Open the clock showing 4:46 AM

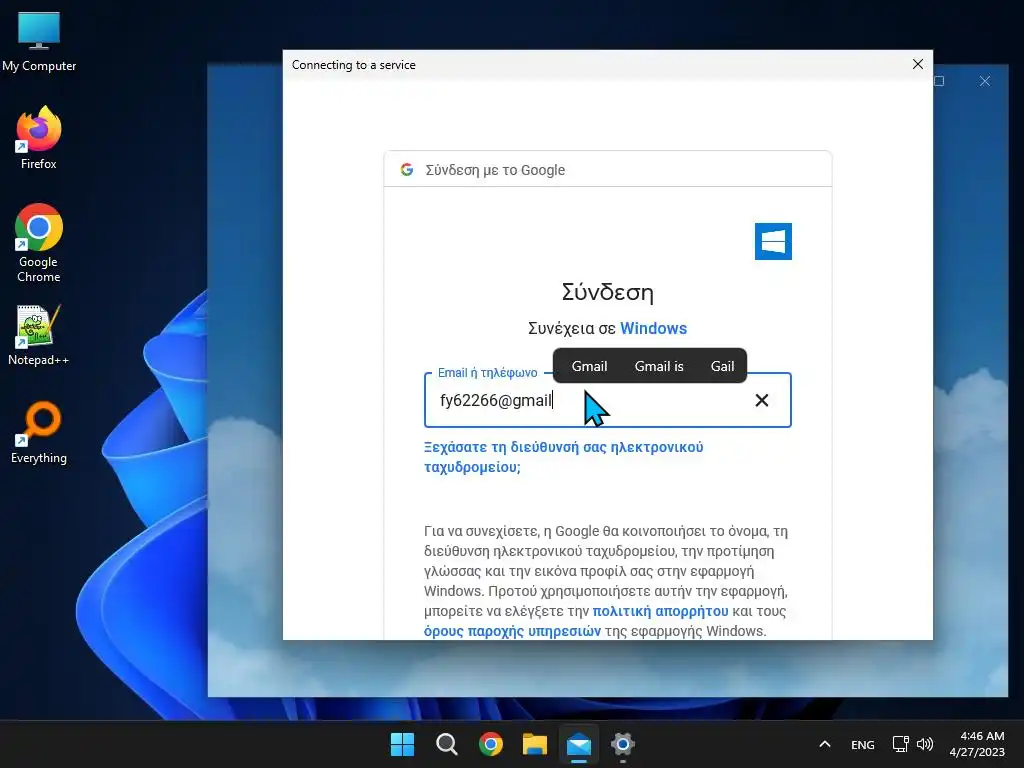(x=977, y=744)
